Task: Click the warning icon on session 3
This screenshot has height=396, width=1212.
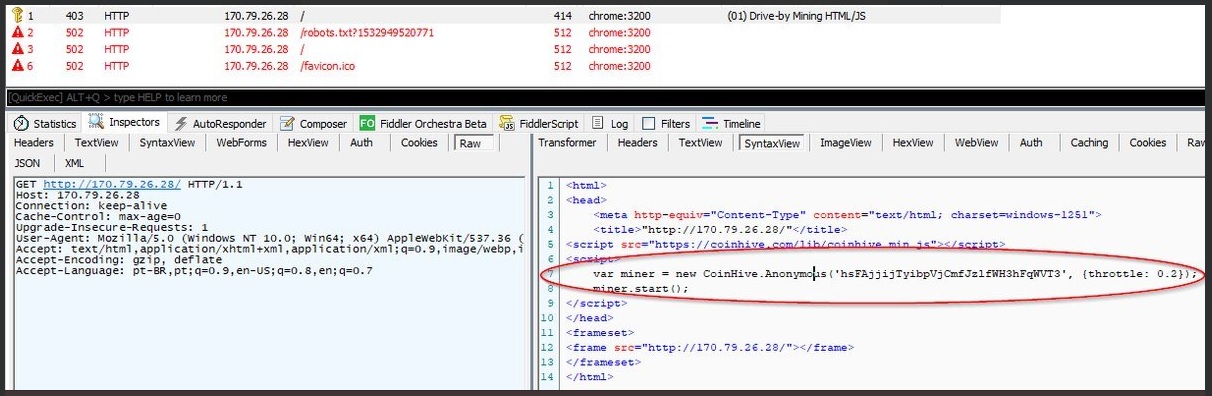Action: pyautogui.click(x=17, y=49)
